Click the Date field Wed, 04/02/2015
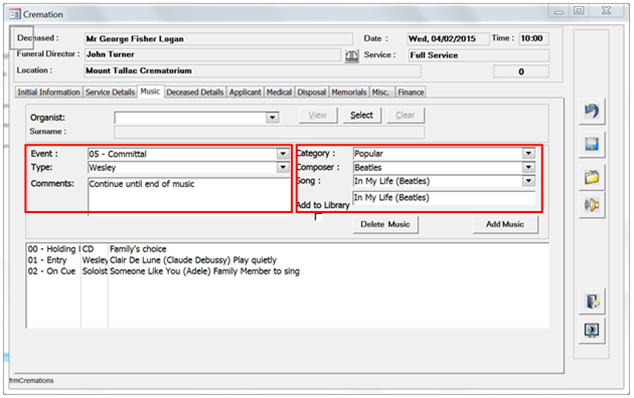Viewport: 634px width, 398px height. (448, 39)
